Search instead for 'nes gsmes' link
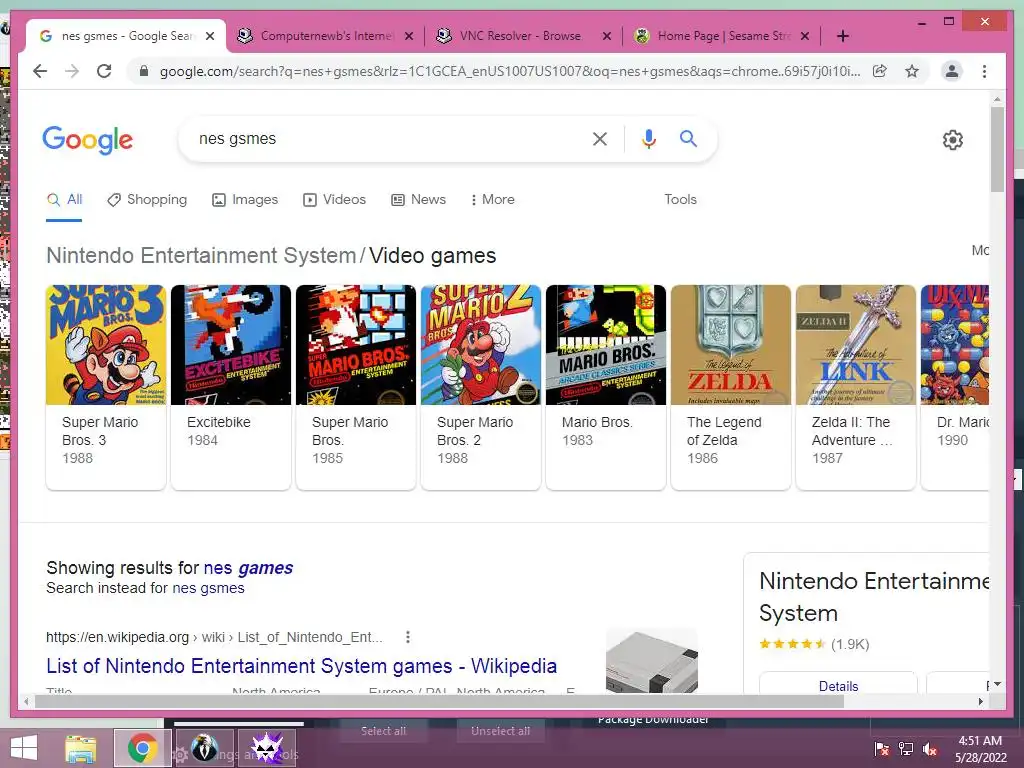Viewport: 1024px width, 768px height. [208, 588]
